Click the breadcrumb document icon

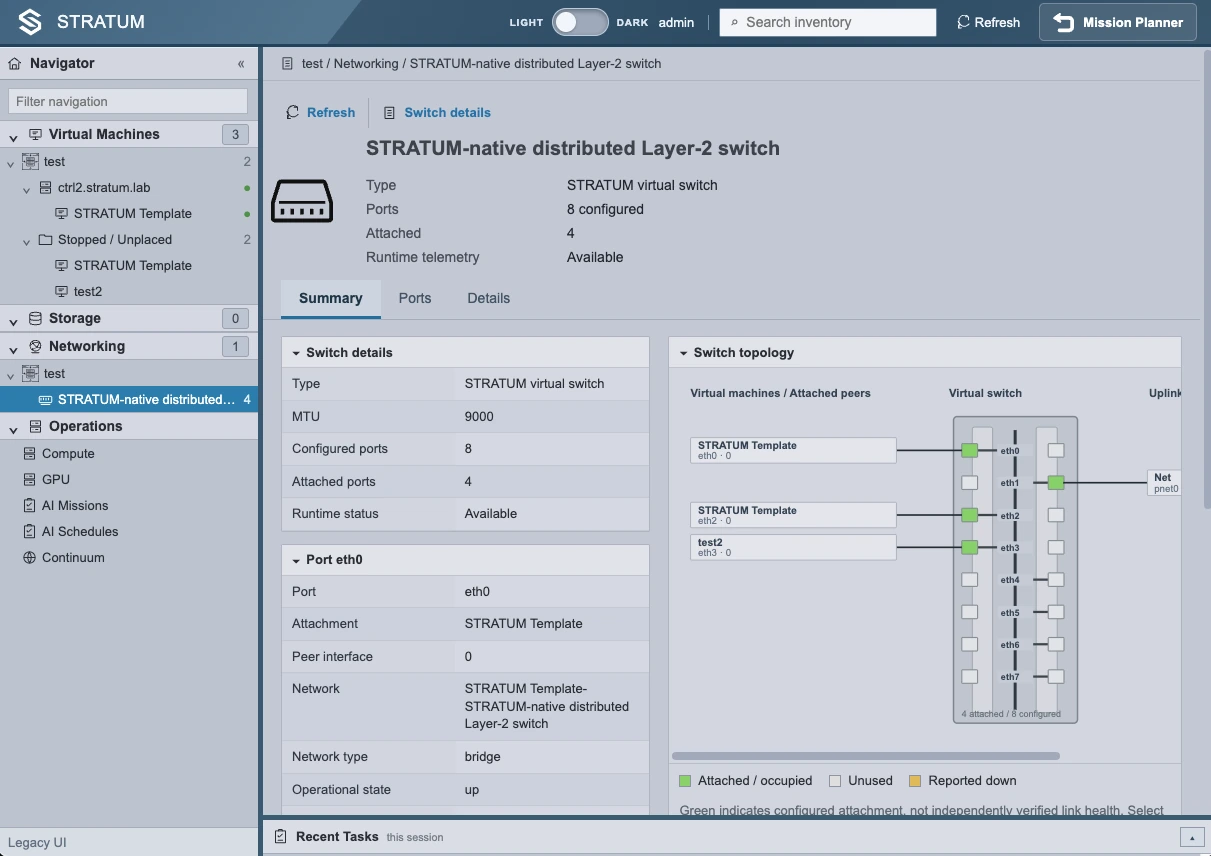pos(288,63)
